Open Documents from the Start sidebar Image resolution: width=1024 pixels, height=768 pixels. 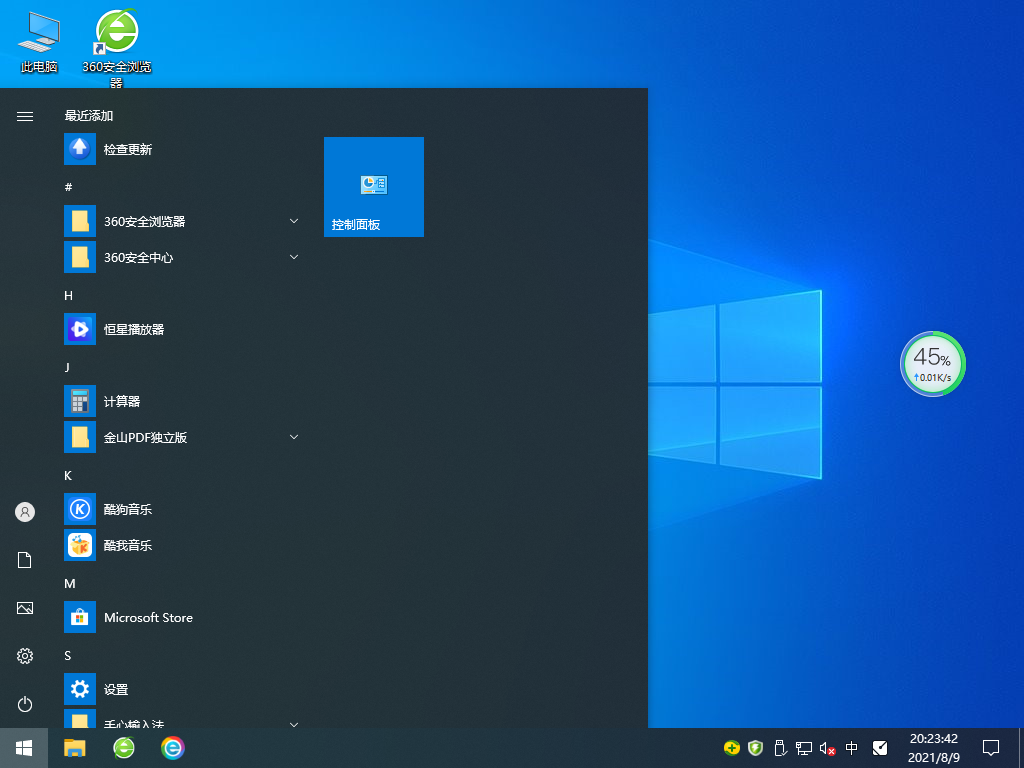(x=24, y=559)
